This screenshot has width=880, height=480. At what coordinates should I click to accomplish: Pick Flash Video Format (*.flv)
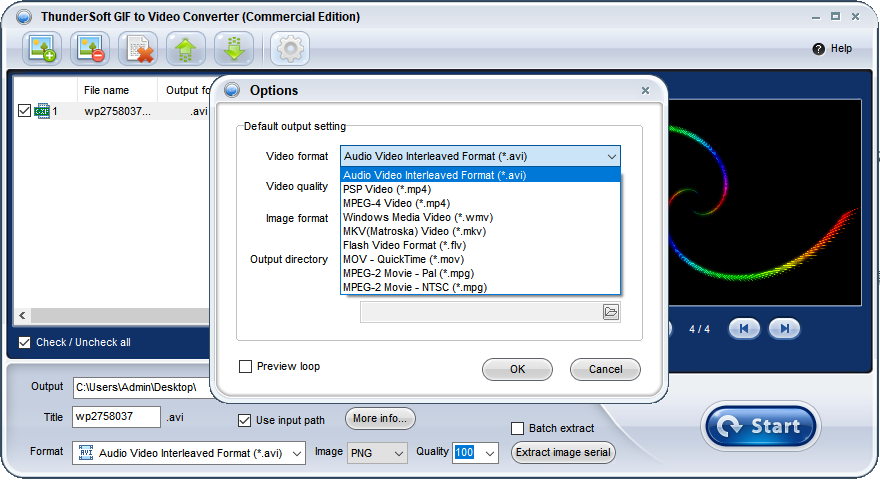(480, 245)
